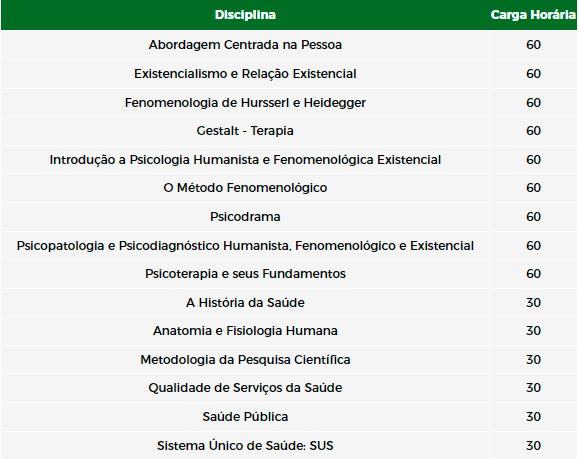Click Anatomia e Fisiologia Humana

pyautogui.click(x=245, y=330)
